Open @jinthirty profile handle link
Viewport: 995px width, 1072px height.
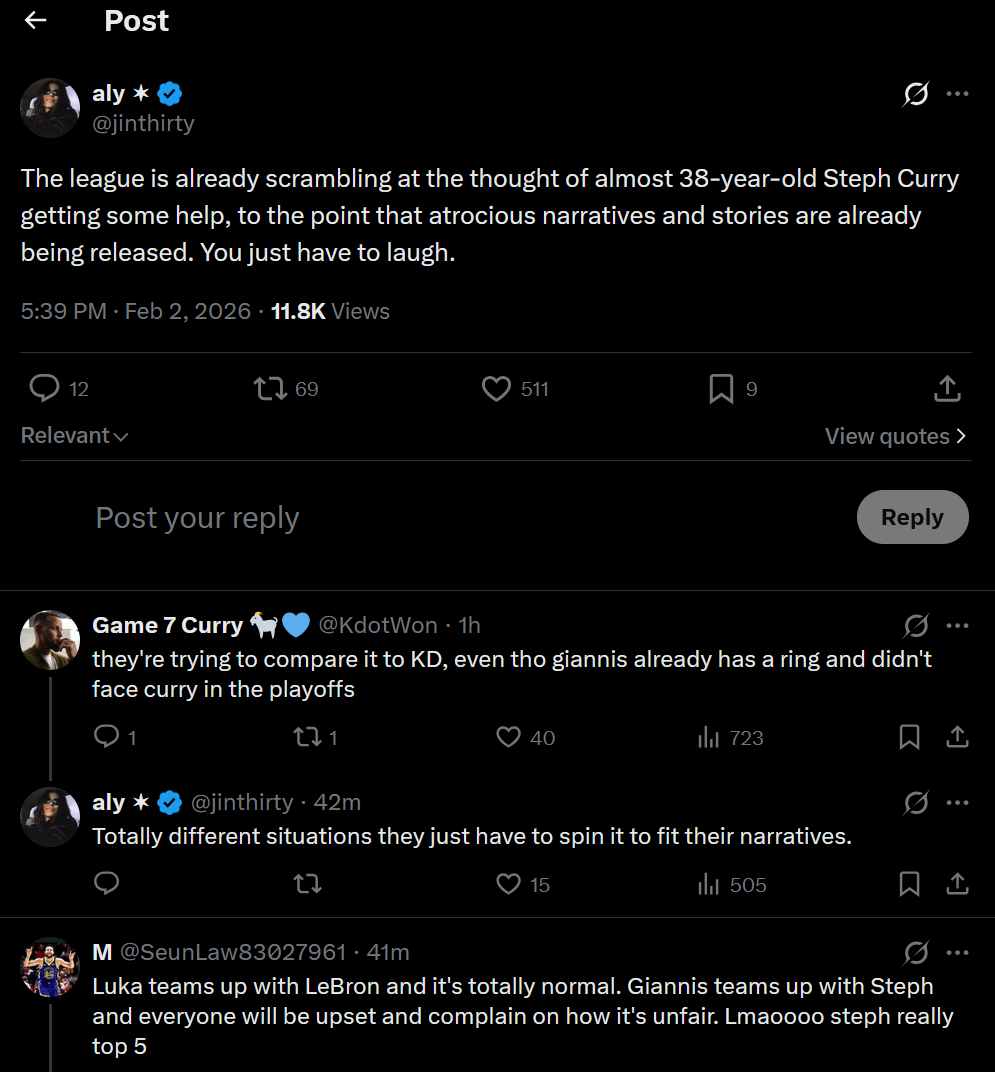pos(143,123)
